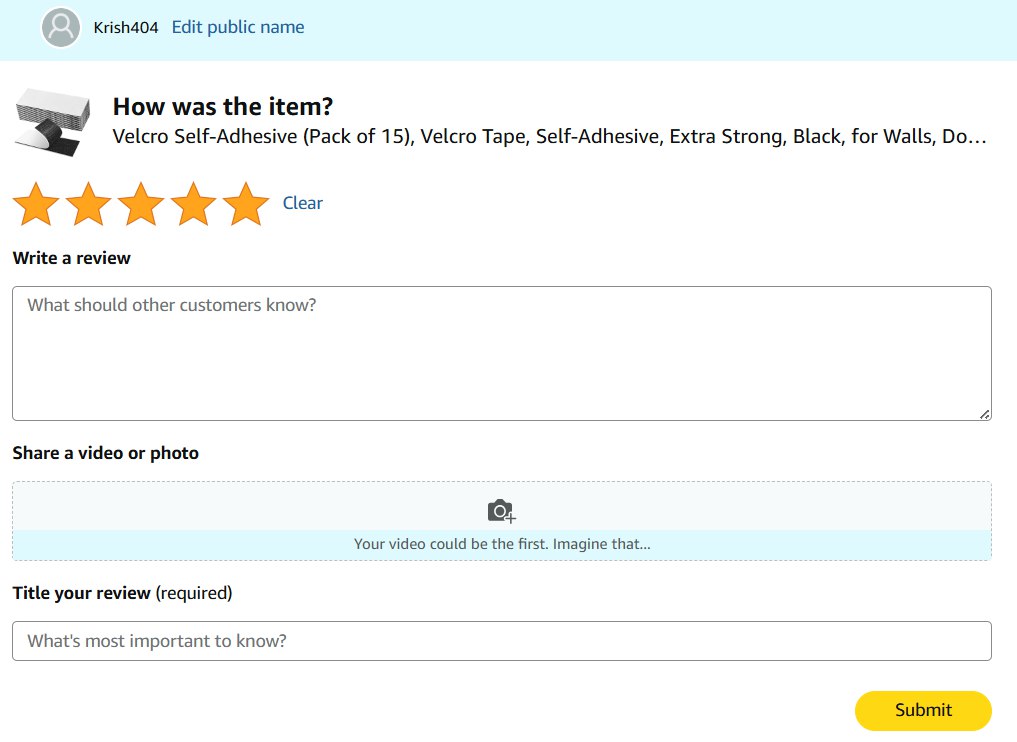Click the camera add-photo icon

click(501, 511)
